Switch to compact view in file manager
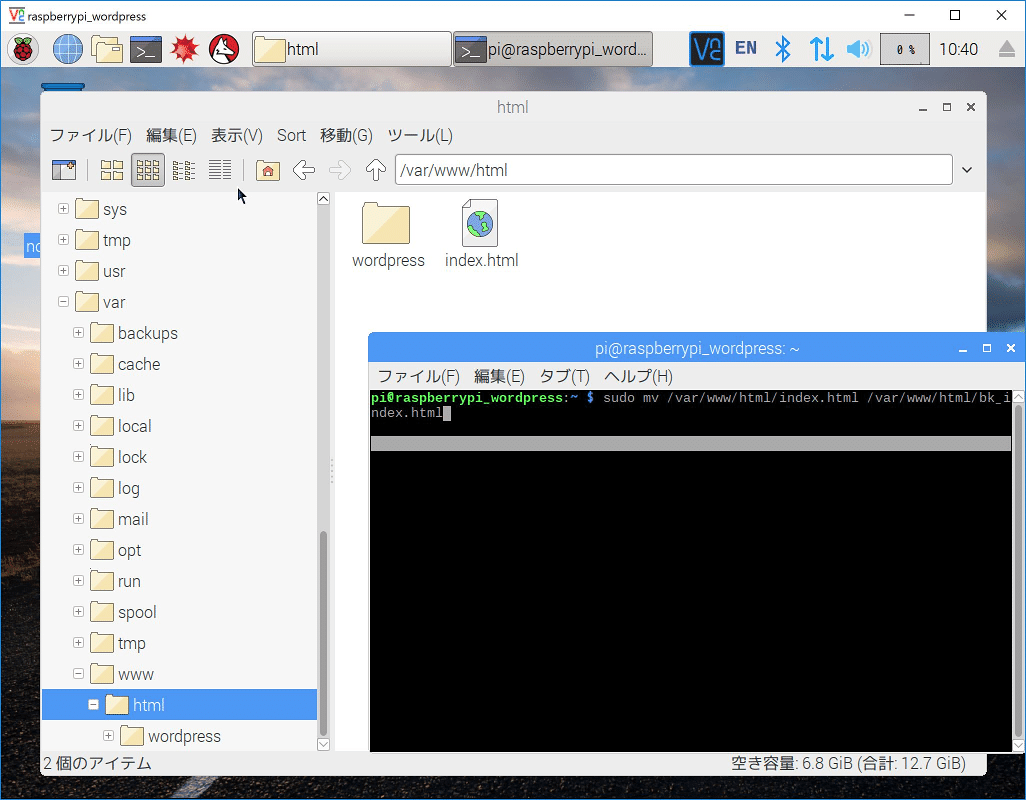This screenshot has height=800, width=1026. coord(184,171)
